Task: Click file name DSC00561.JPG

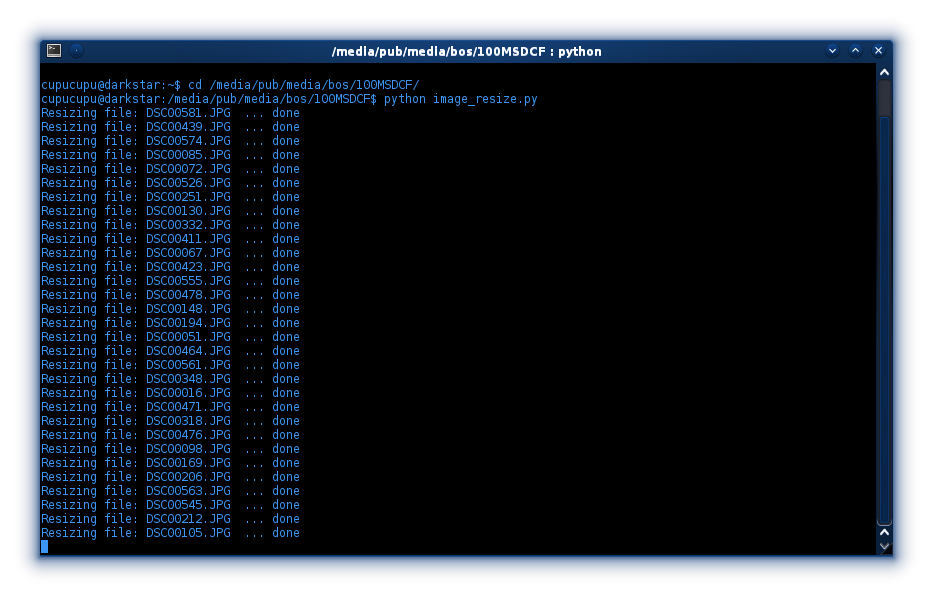Action: tap(188, 365)
